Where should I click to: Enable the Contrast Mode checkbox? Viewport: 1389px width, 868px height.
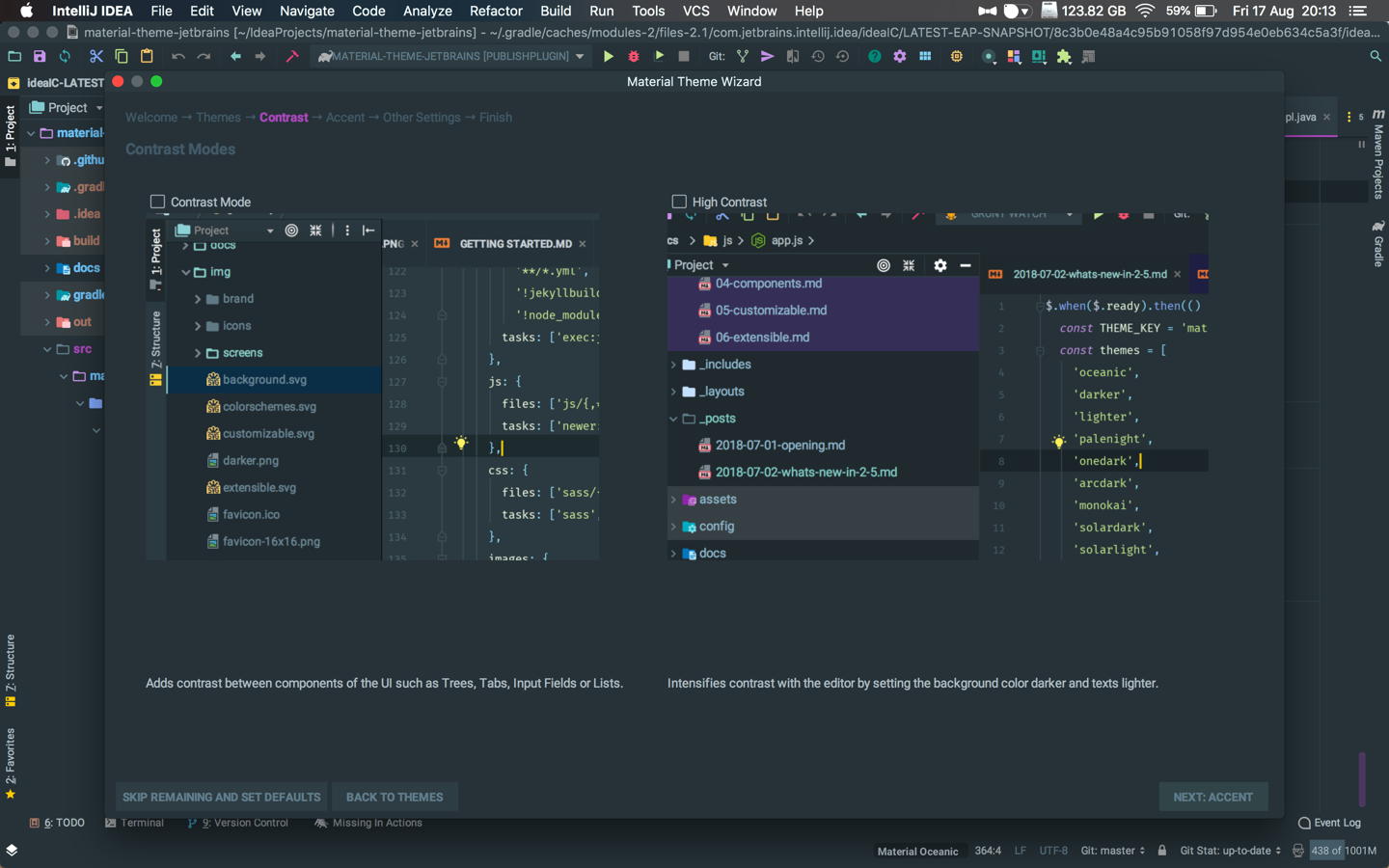point(157,202)
